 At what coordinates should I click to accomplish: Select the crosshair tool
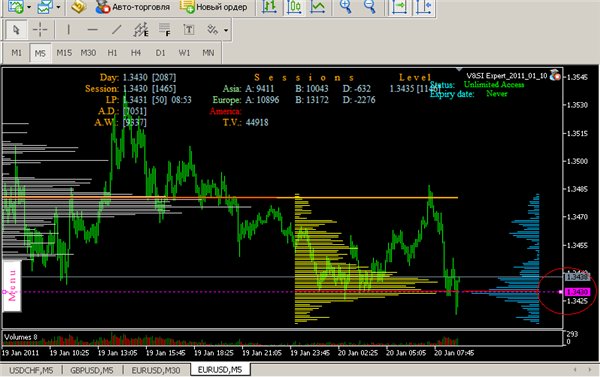pyautogui.click(x=40, y=29)
